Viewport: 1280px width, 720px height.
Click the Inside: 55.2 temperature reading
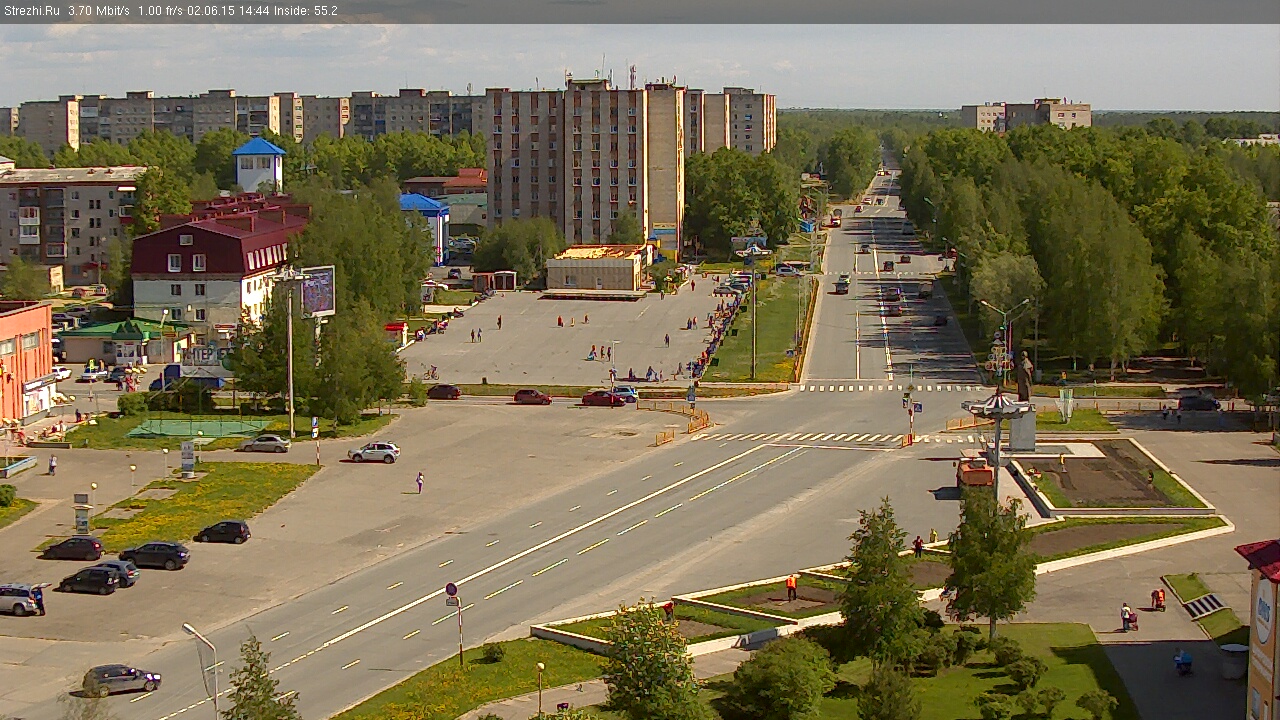[x=306, y=11]
